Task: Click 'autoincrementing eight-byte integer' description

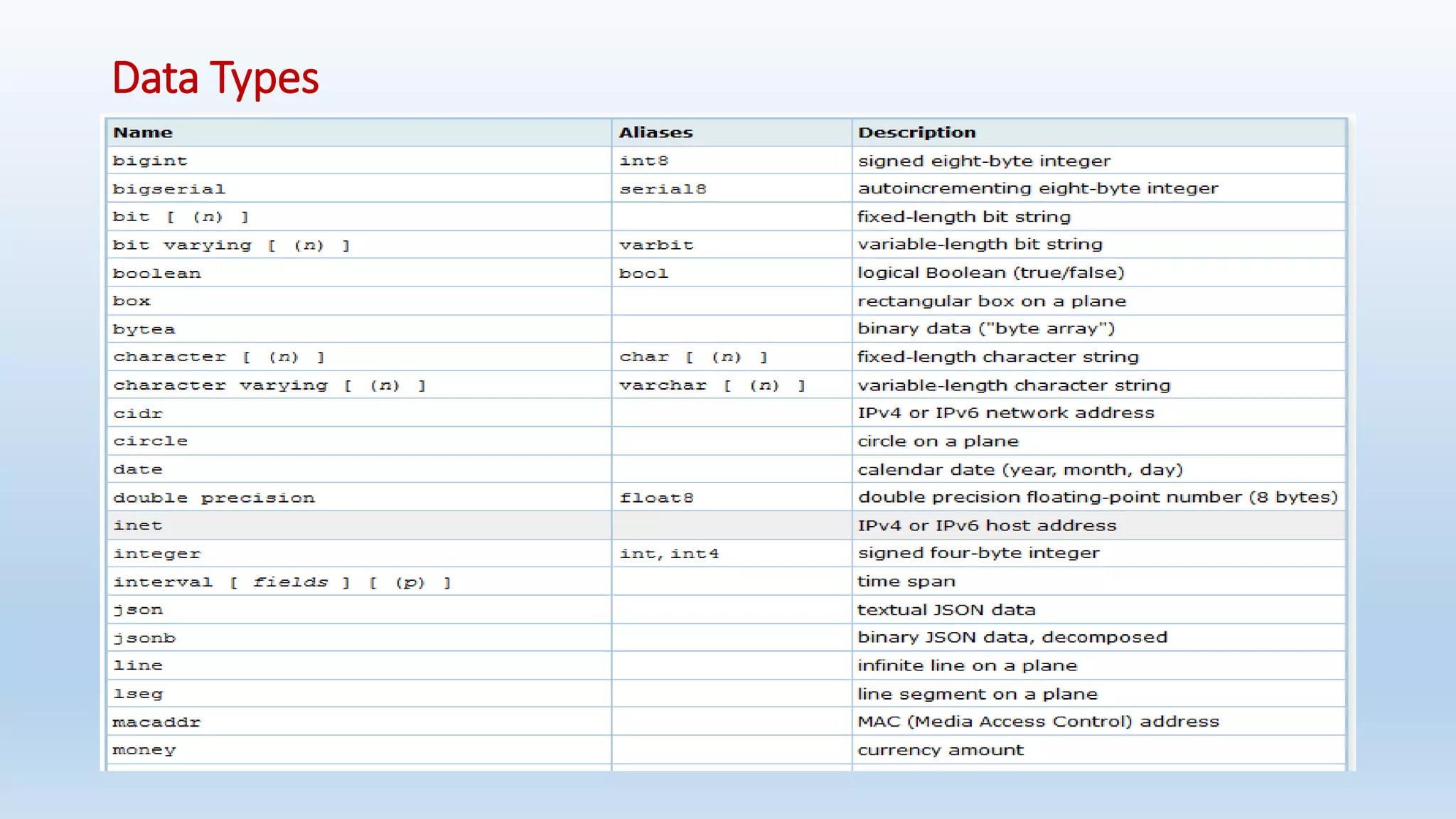Action: (1038, 188)
